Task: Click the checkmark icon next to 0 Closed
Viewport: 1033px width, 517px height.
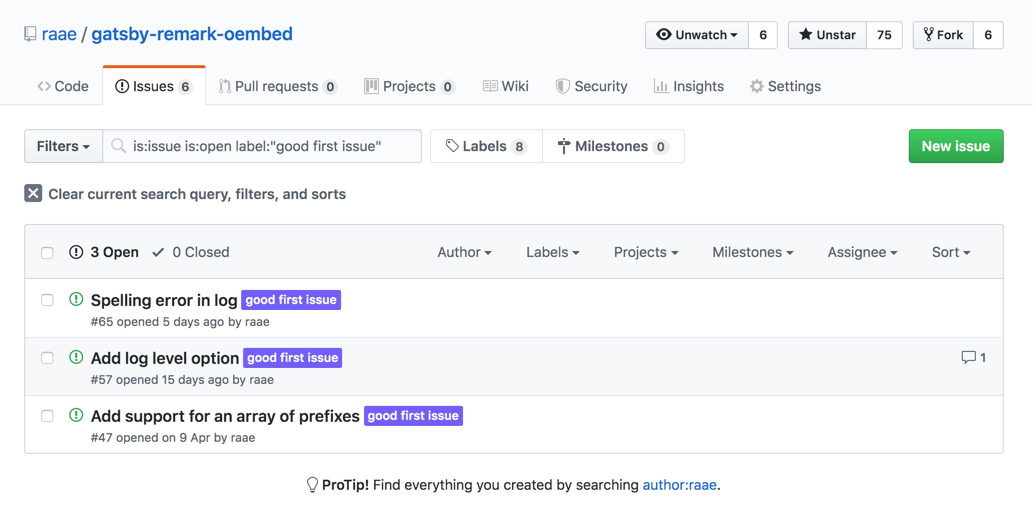Action: point(158,252)
